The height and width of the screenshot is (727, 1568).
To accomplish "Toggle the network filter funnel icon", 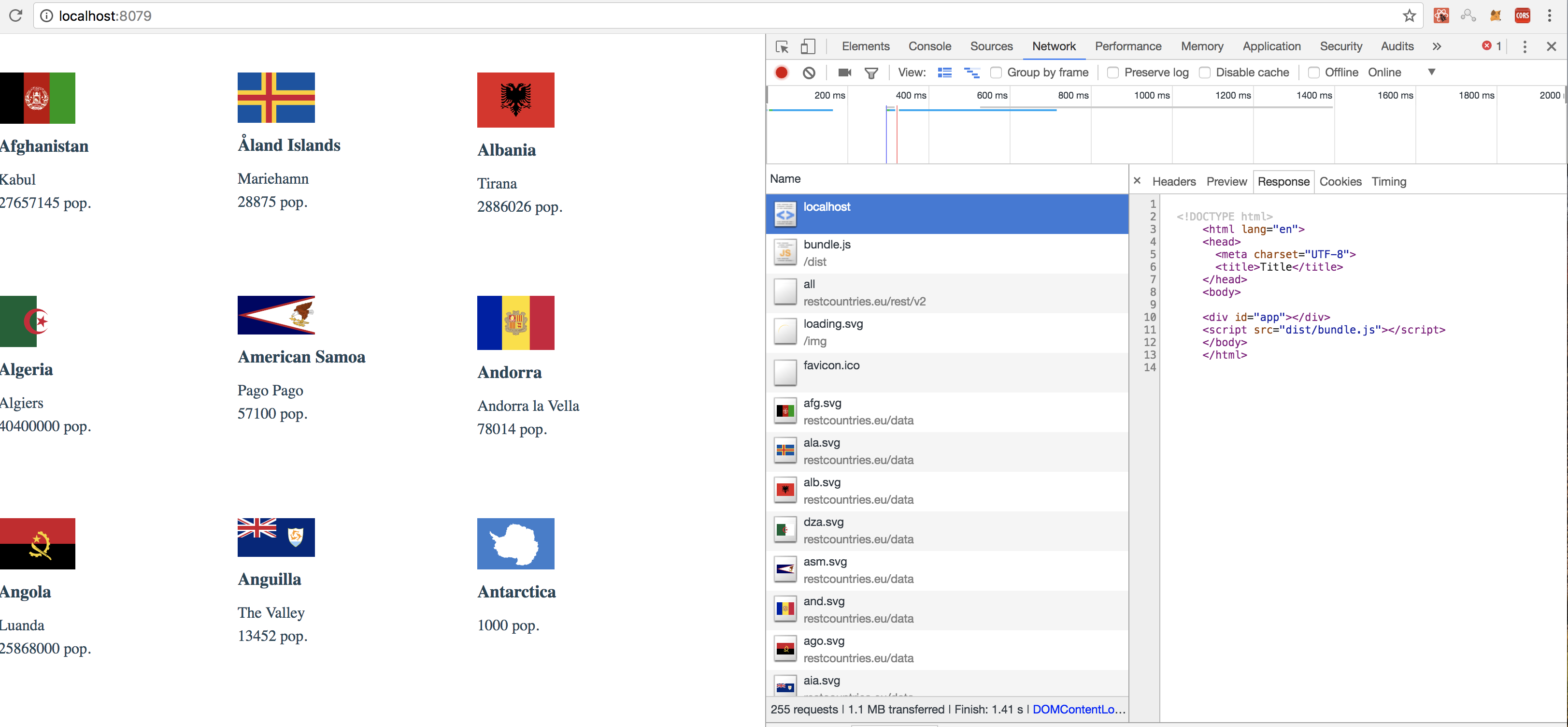I will 871,73.
